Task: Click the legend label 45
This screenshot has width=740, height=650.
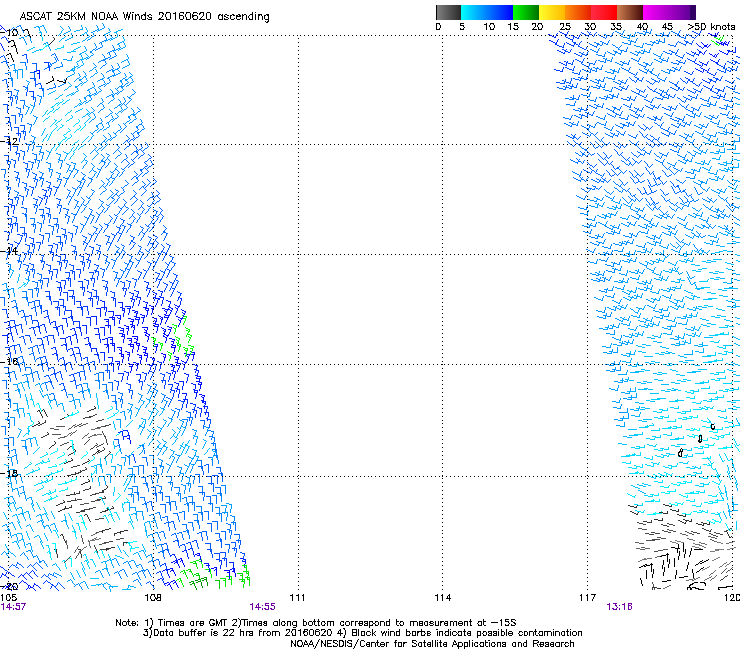Action: pos(667,27)
